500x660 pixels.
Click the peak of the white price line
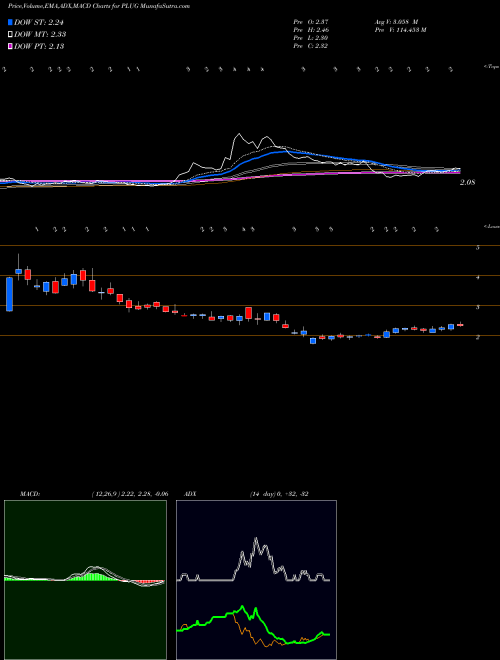239,134
